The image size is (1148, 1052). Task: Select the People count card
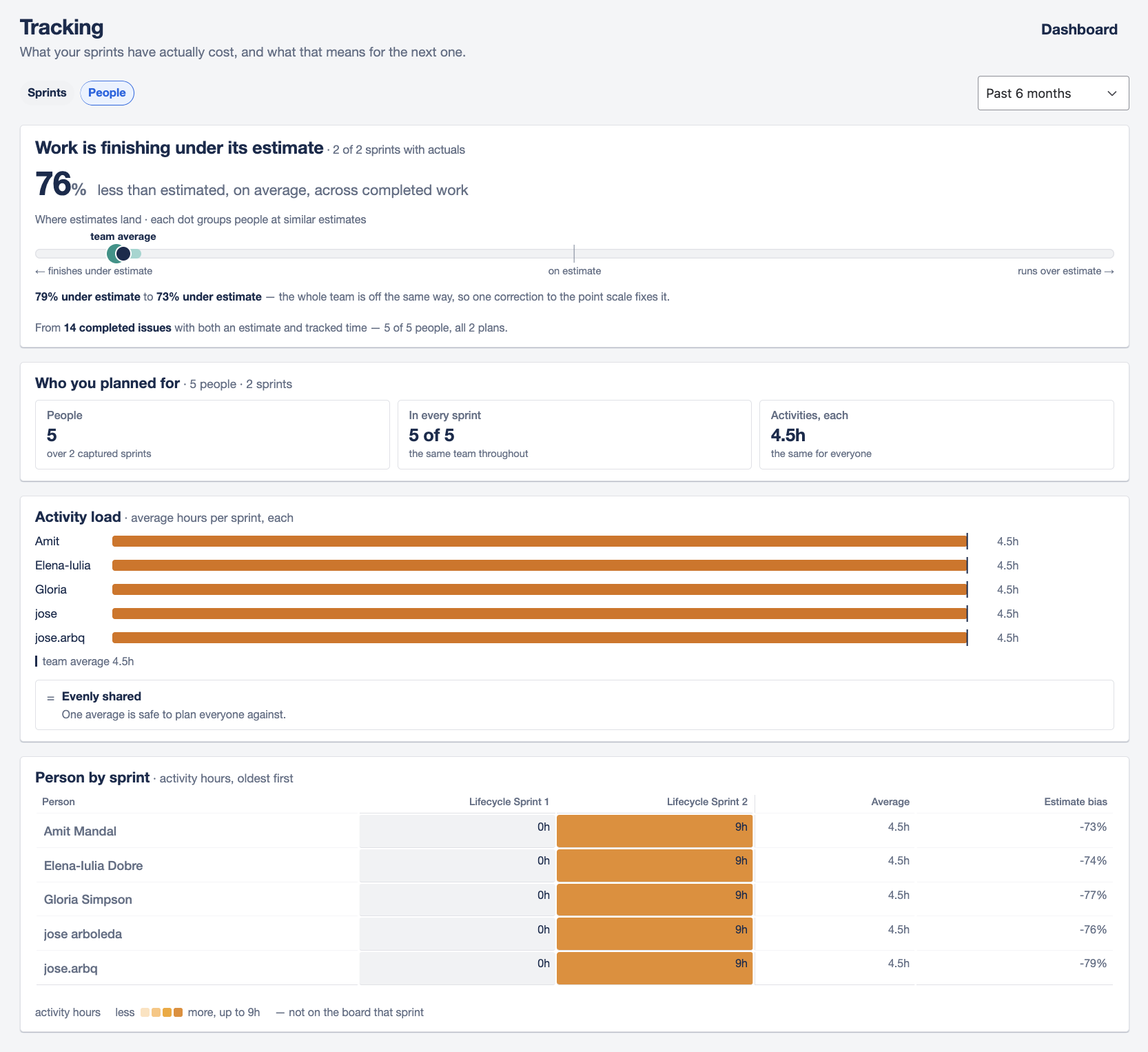212,434
